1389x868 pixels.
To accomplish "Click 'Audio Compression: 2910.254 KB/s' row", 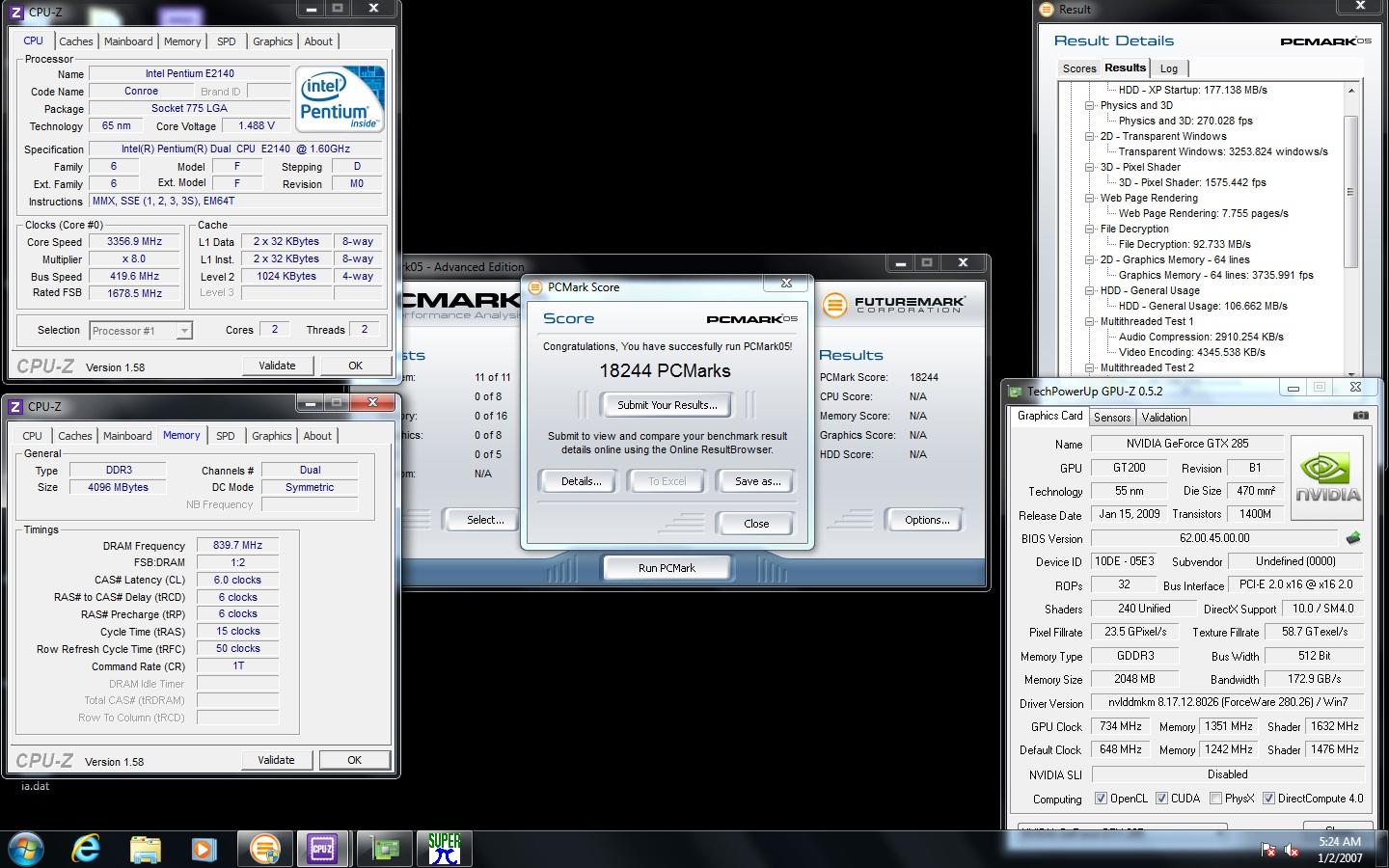I will tap(1201, 337).
